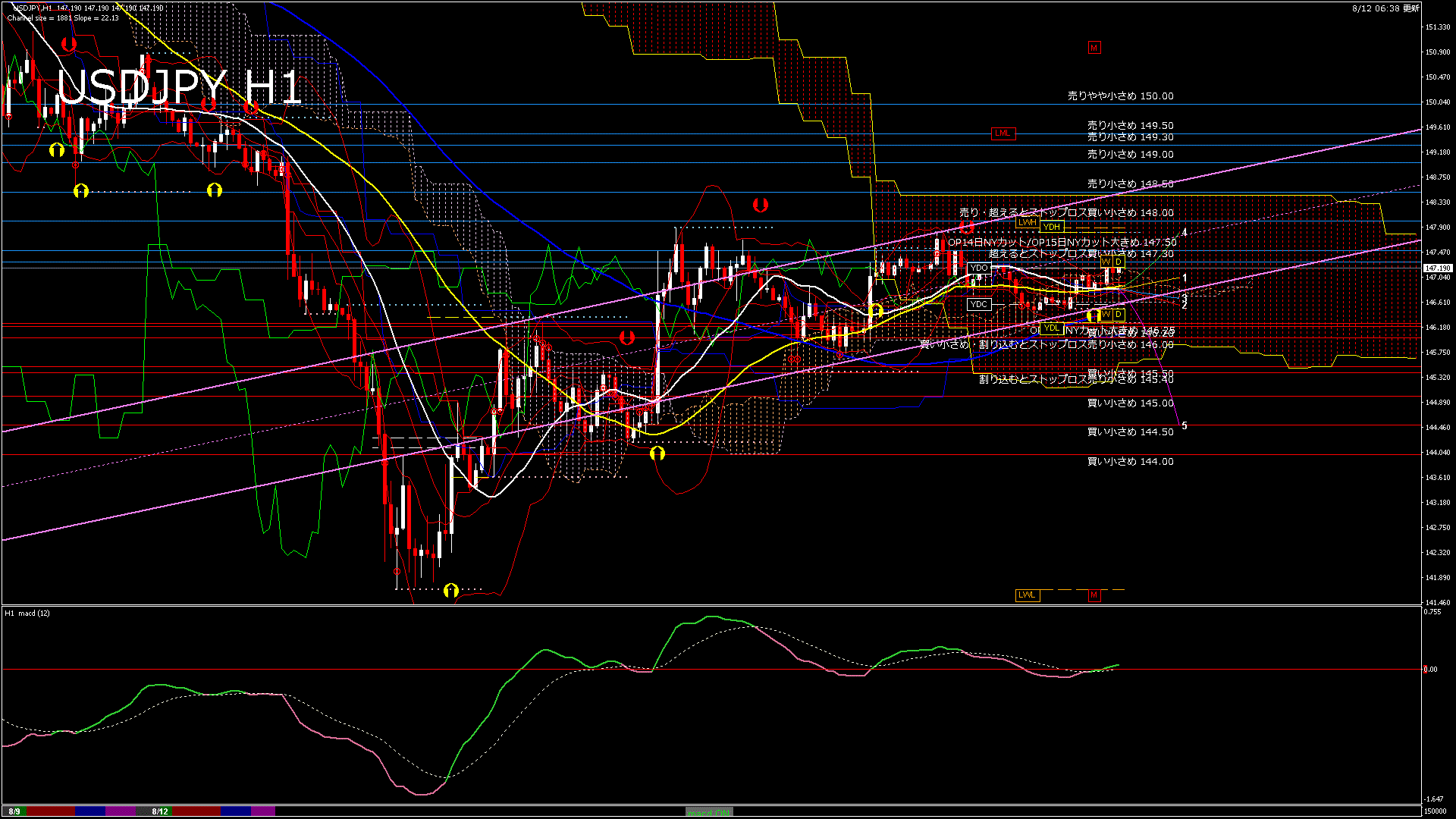Click the H1 macd (12) indicator label
The image size is (1456, 819).
tap(27, 613)
